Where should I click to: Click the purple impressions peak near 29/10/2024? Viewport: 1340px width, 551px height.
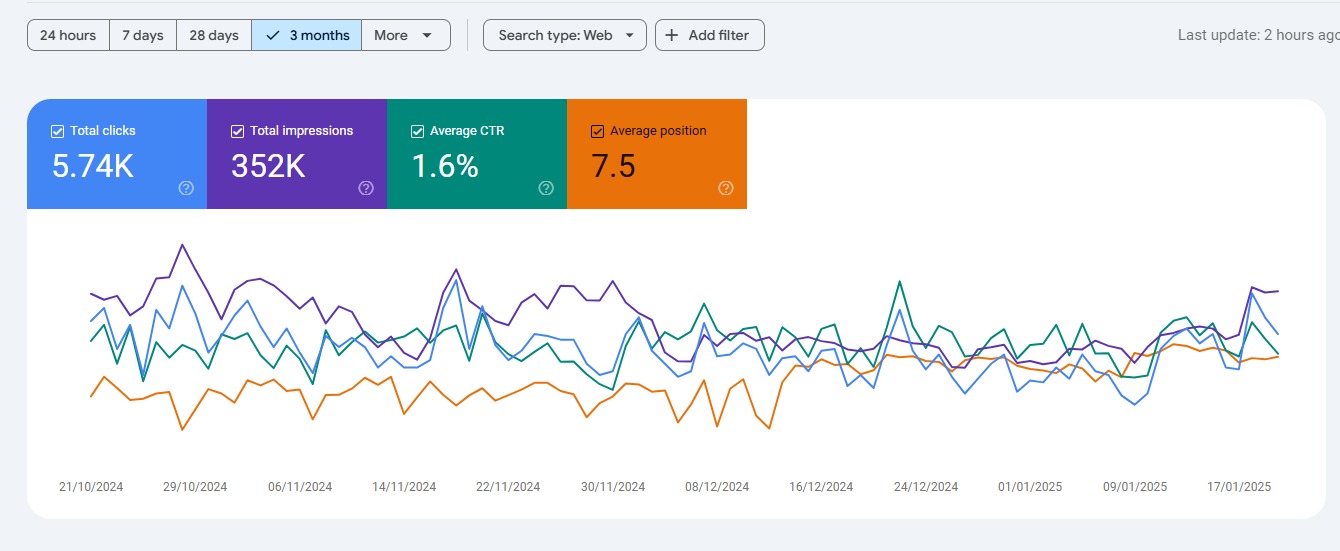182,244
